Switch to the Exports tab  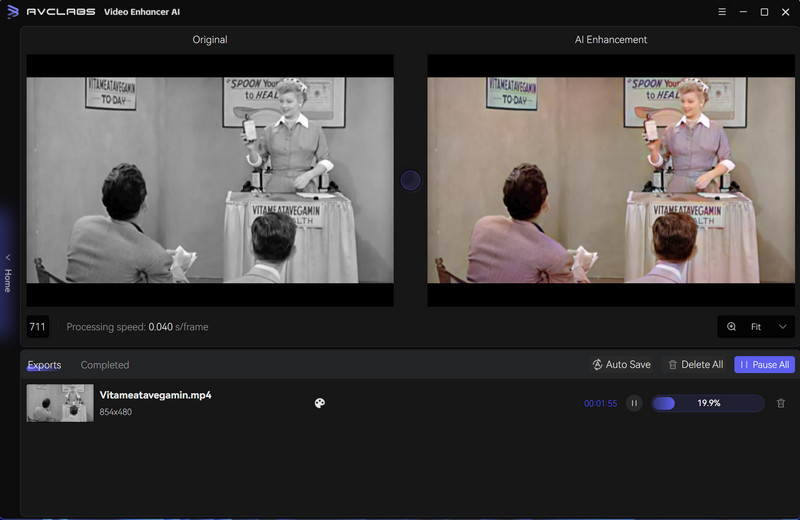[x=44, y=365]
